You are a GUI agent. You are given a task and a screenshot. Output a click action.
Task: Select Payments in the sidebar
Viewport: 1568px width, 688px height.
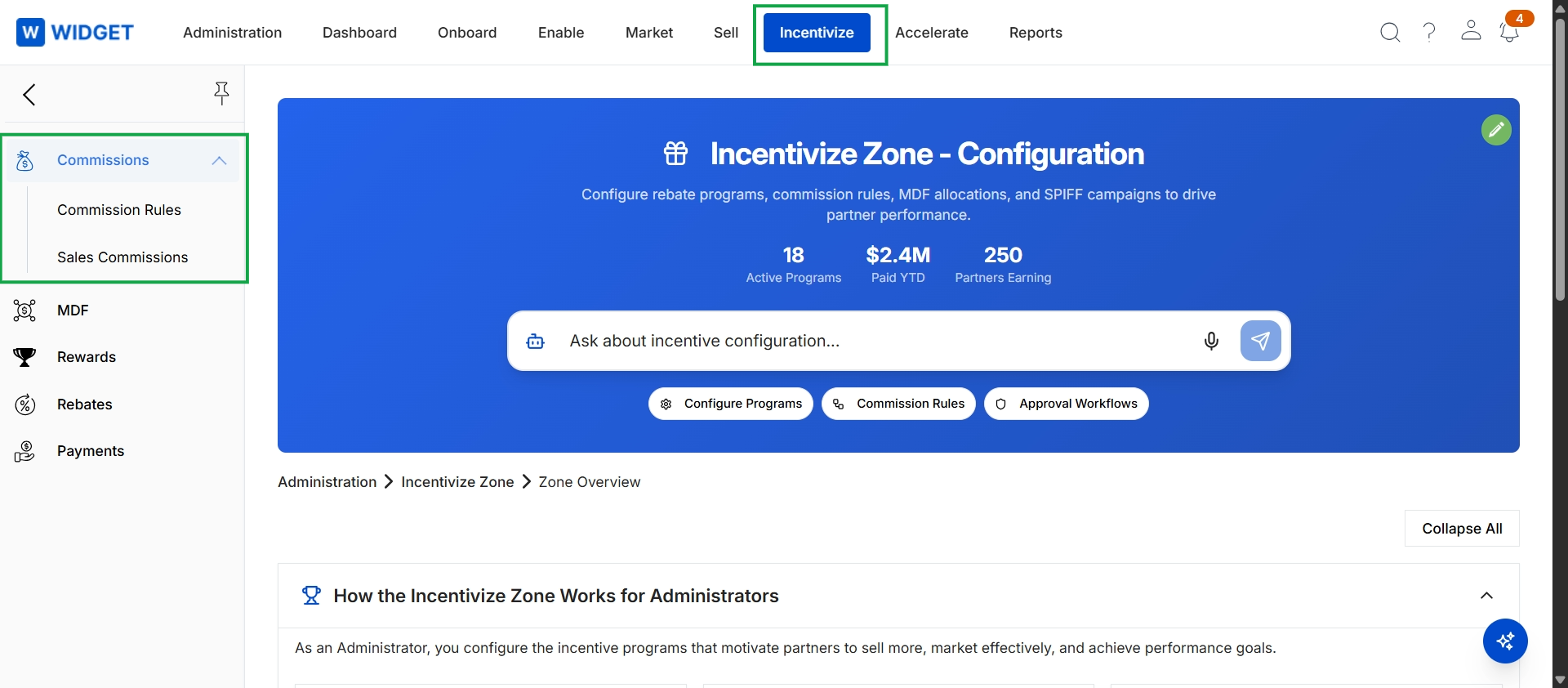[91, 451]
